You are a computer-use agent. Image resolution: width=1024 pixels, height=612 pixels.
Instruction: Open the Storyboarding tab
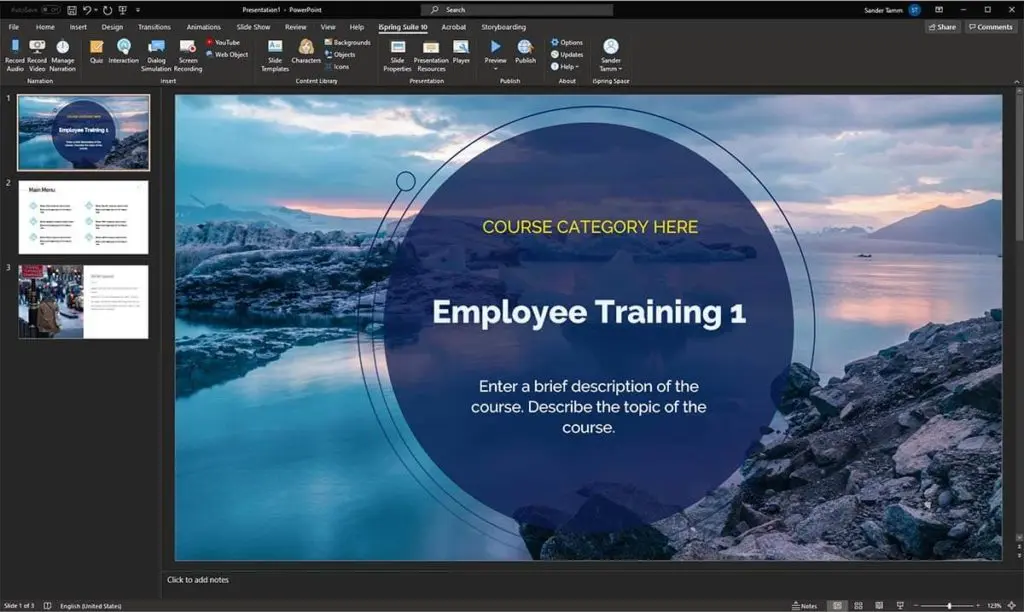coord(504,27)
